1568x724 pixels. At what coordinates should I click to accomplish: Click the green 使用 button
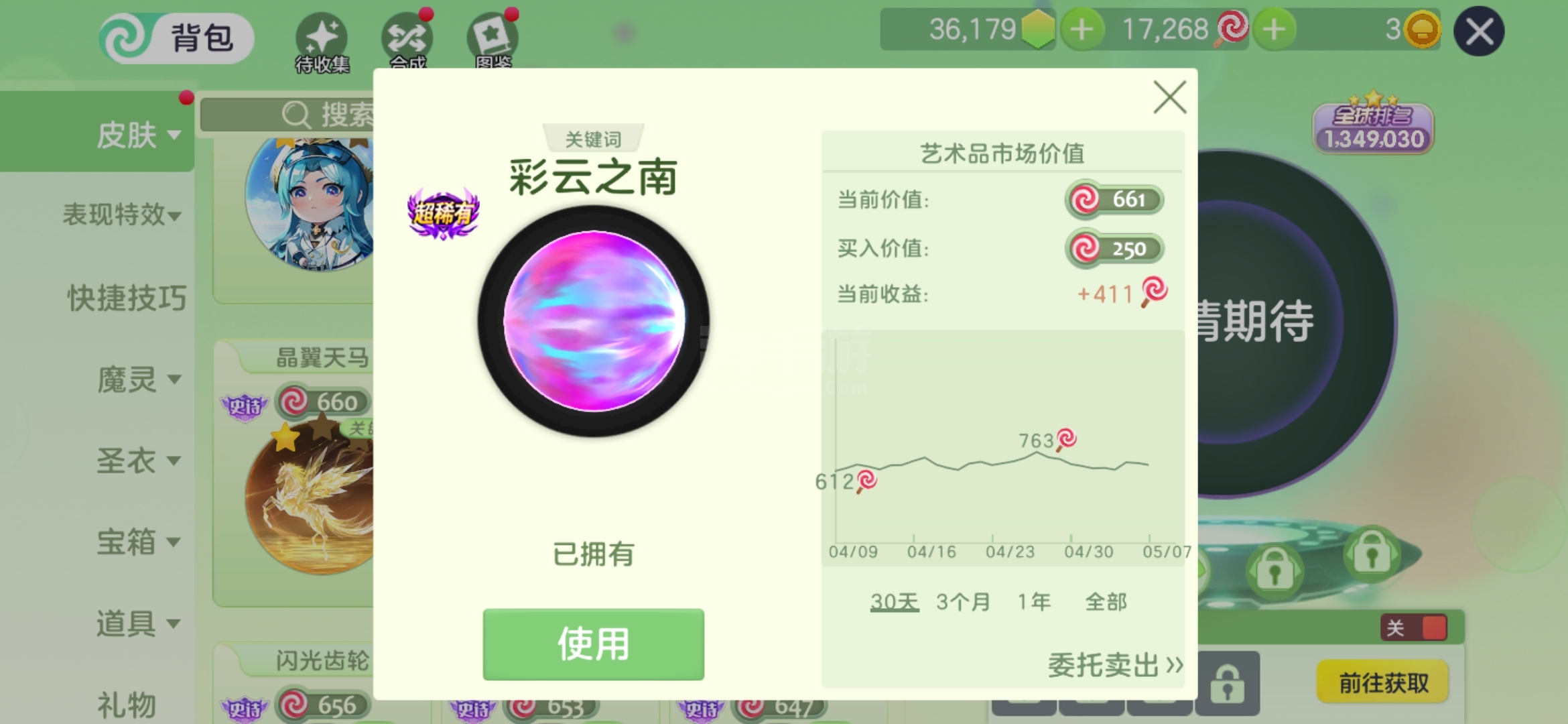click(x=593, y=644)
